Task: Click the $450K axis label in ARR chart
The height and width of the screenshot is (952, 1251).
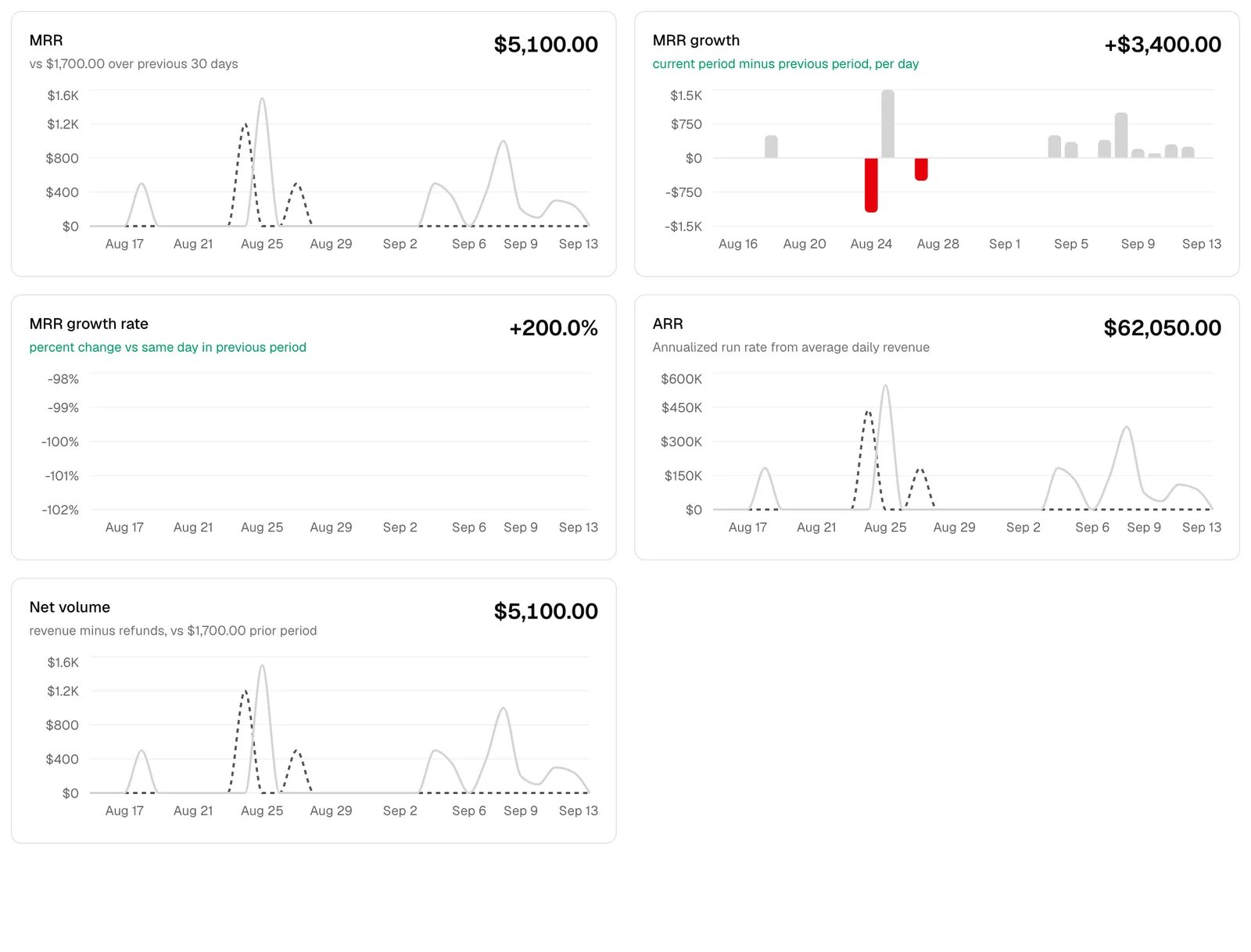Action: [x=682, y=408]
